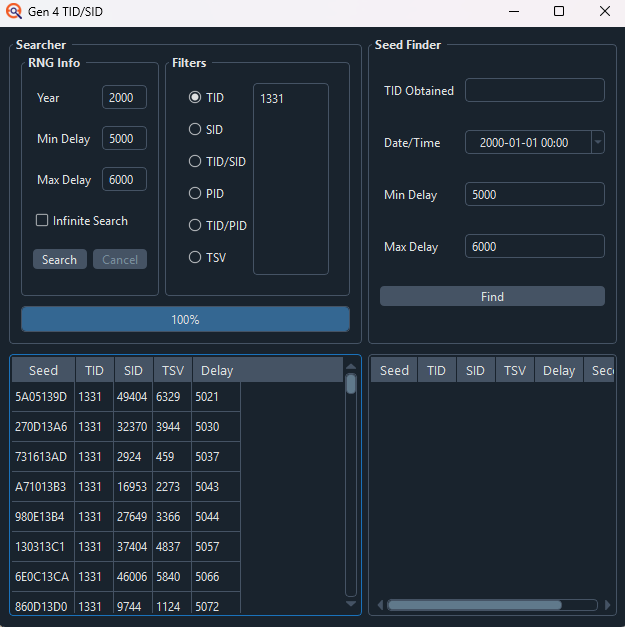The image size is (625, 627).
Task: Focus the TID Obtained input field
Action: pos(535,90)
